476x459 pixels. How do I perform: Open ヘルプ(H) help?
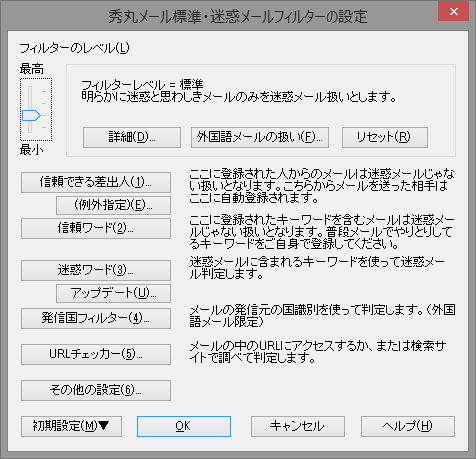point(408,426)
